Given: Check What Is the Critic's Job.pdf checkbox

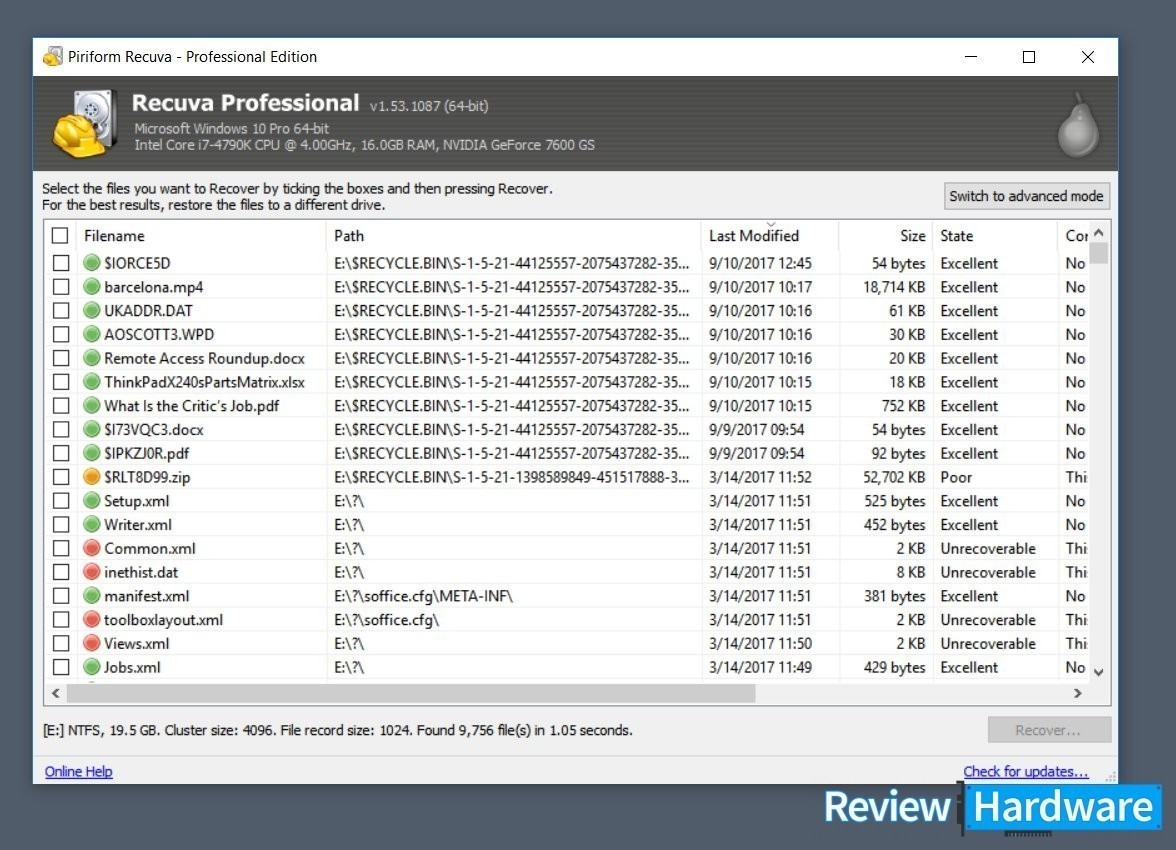Looking at the screenshot, I should [x=62, y=406].
